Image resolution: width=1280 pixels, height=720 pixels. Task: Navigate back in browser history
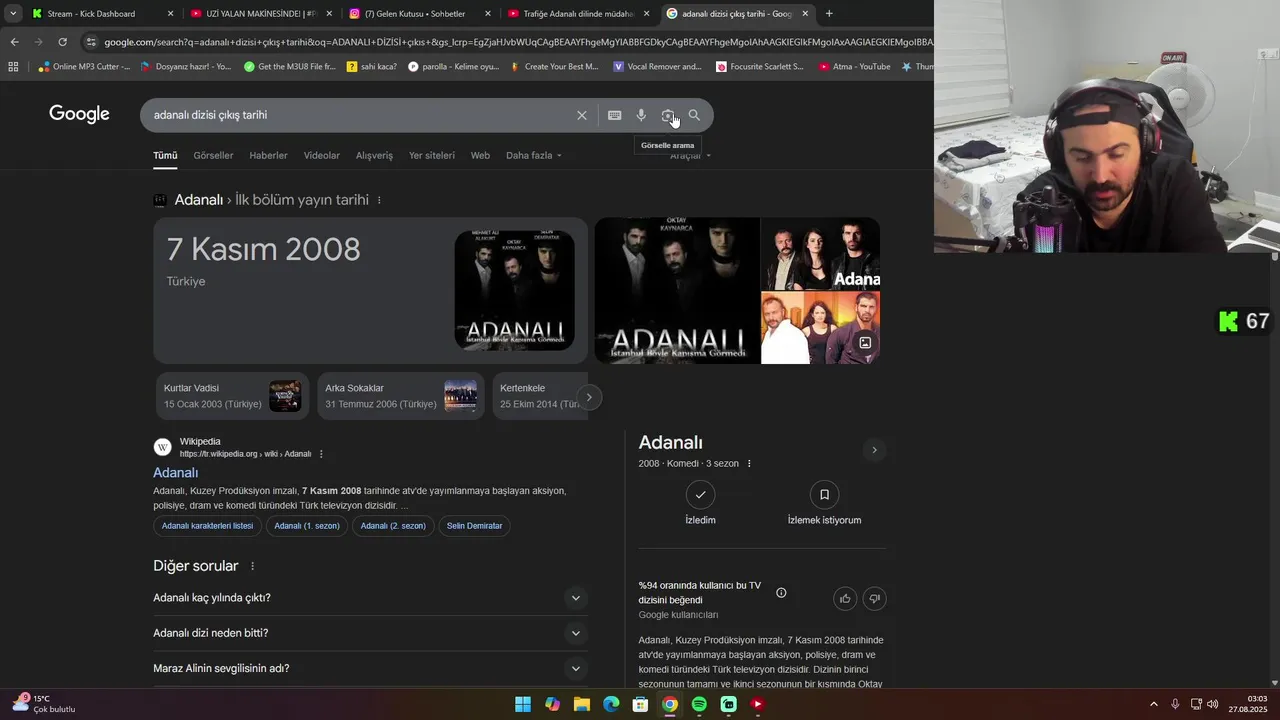pyautogui.click(x=14, y=42)
